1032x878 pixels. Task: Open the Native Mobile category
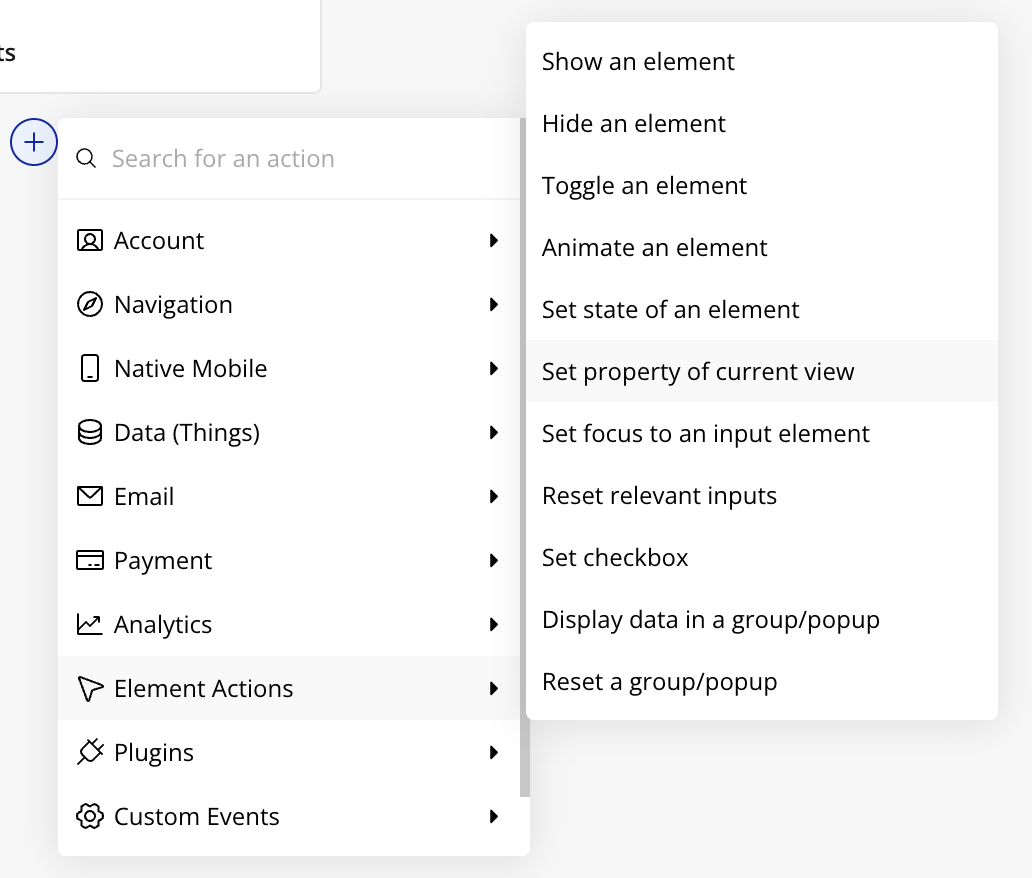pyautogui.click(x=289, y=369)
